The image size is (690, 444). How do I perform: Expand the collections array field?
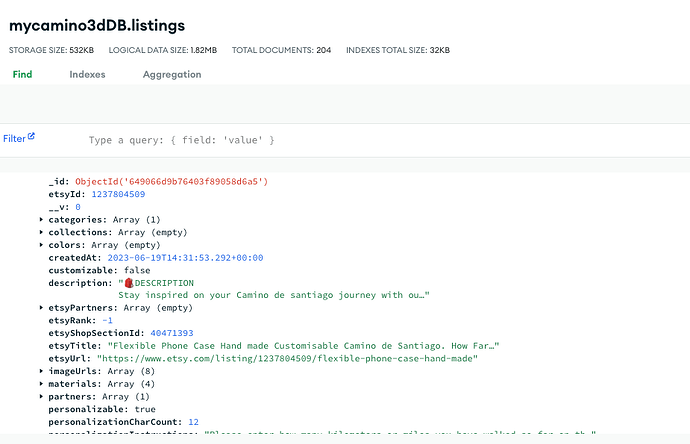coord(41,232)
